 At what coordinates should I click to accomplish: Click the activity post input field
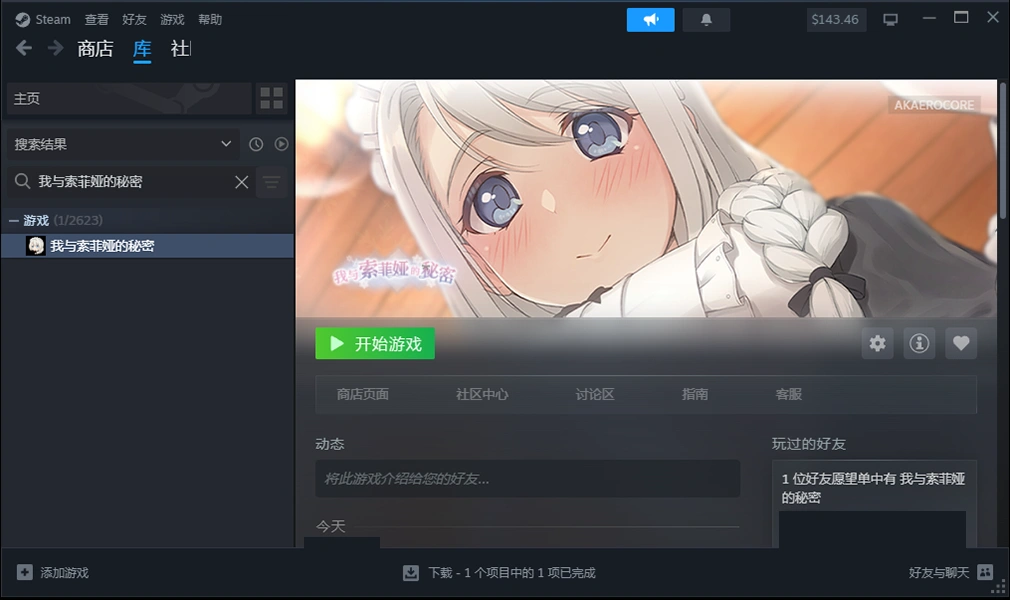pyautogui.click(x=528, y=478)
